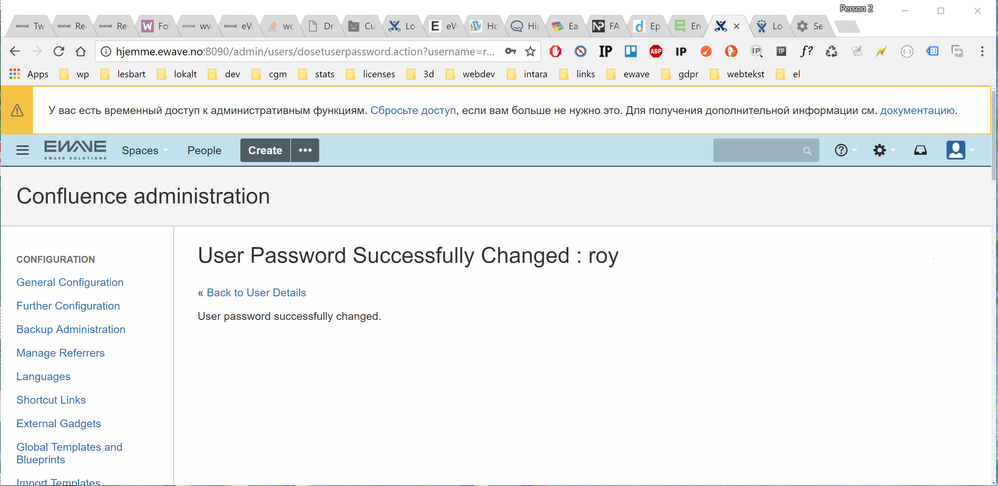
Task: Open the DuckDuckGo extension icon
Action: click(731, 52)
